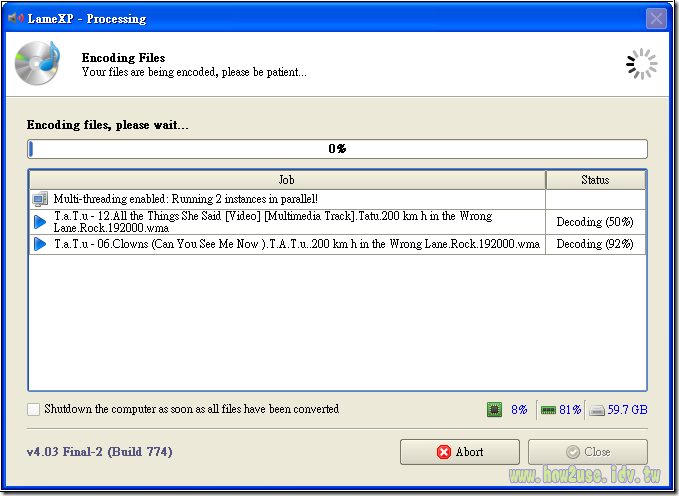Click the 'Decoding (92%)' status cell

595,244
